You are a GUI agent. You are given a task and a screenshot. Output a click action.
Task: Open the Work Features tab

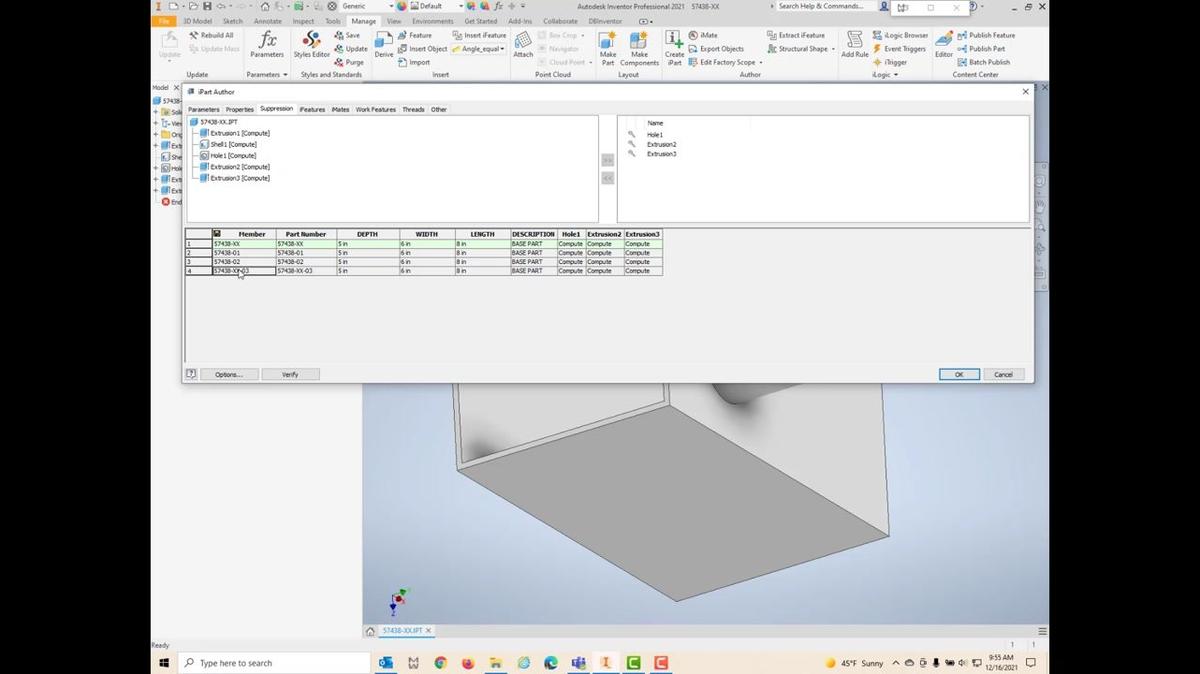point(376,109)
